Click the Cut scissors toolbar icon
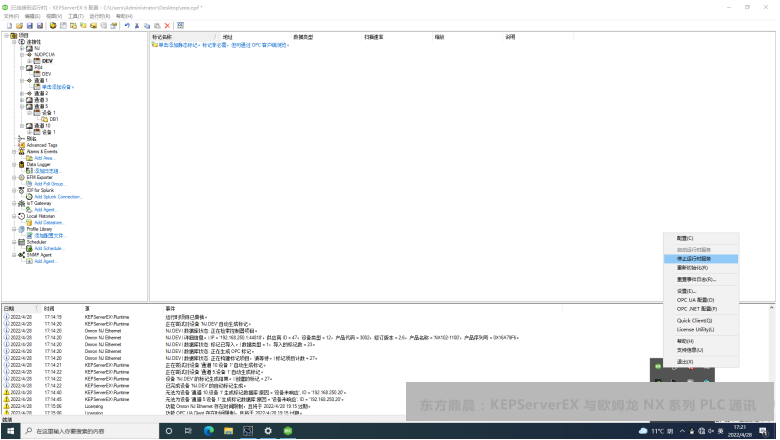This screenshot has width=780, height=440. [137, 25]
